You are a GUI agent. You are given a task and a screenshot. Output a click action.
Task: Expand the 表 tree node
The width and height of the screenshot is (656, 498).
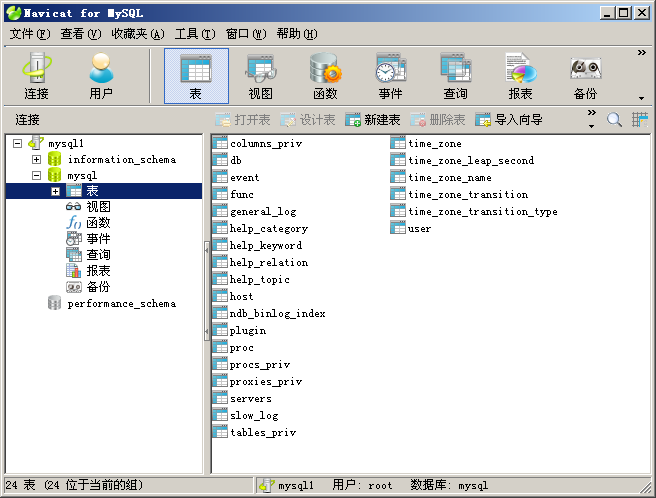tap(55, 191)
